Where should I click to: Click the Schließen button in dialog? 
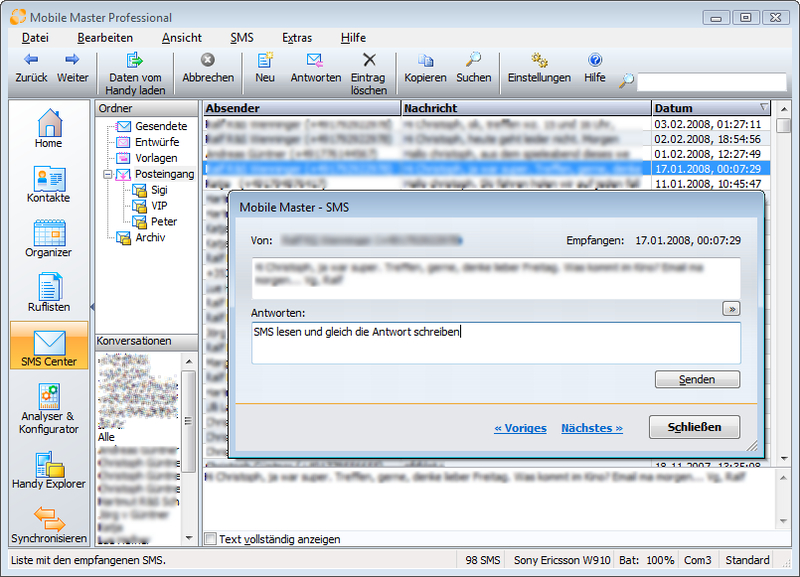click(x=694, y=427)
